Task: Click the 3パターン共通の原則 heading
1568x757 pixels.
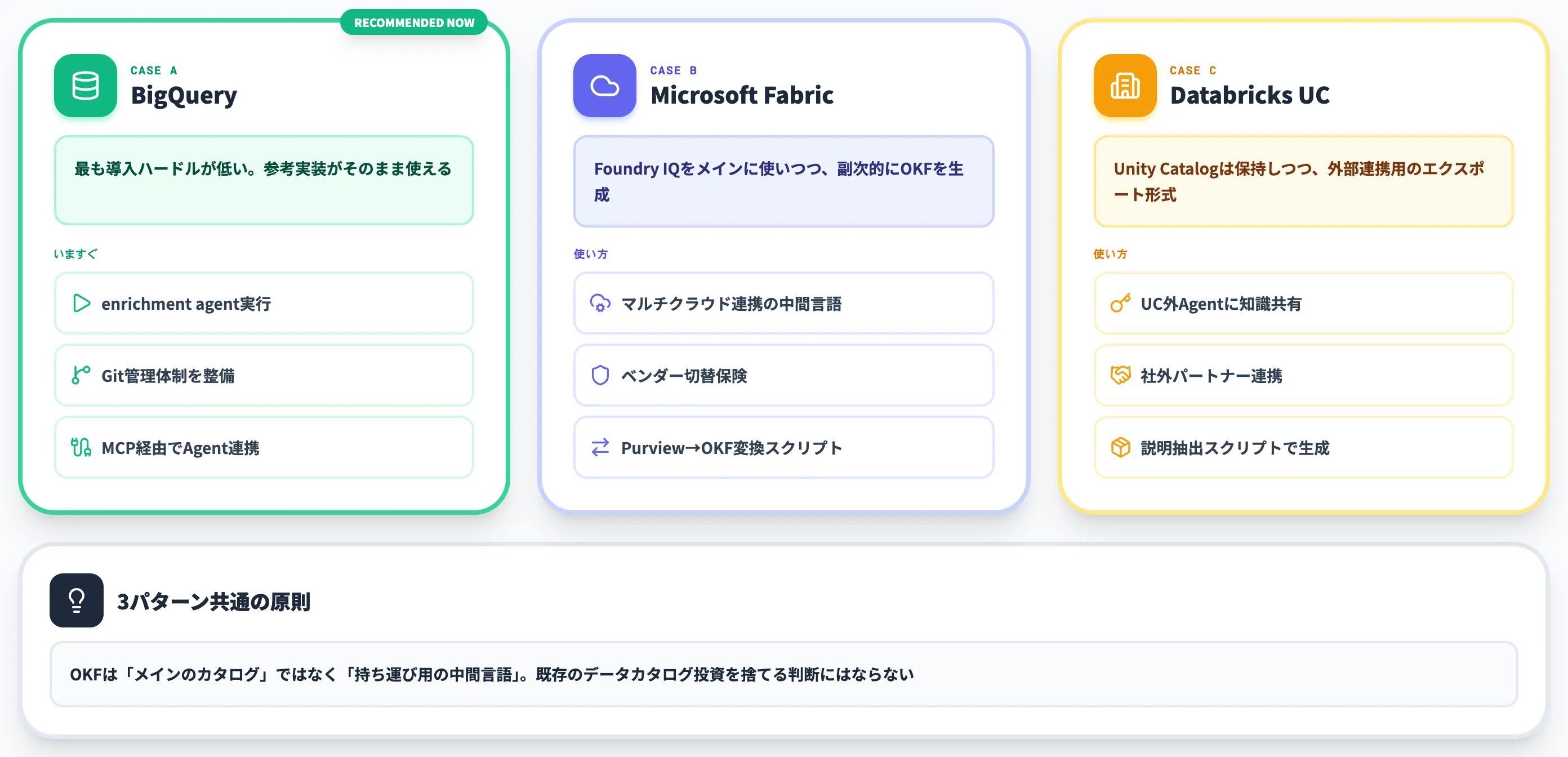Action: [213, 601]
